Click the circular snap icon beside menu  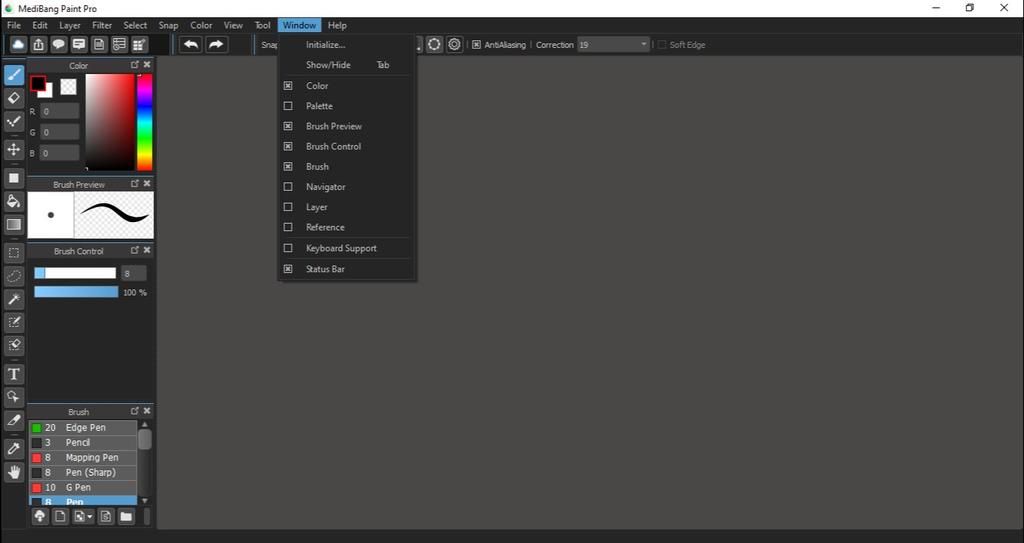click(434, 44)
